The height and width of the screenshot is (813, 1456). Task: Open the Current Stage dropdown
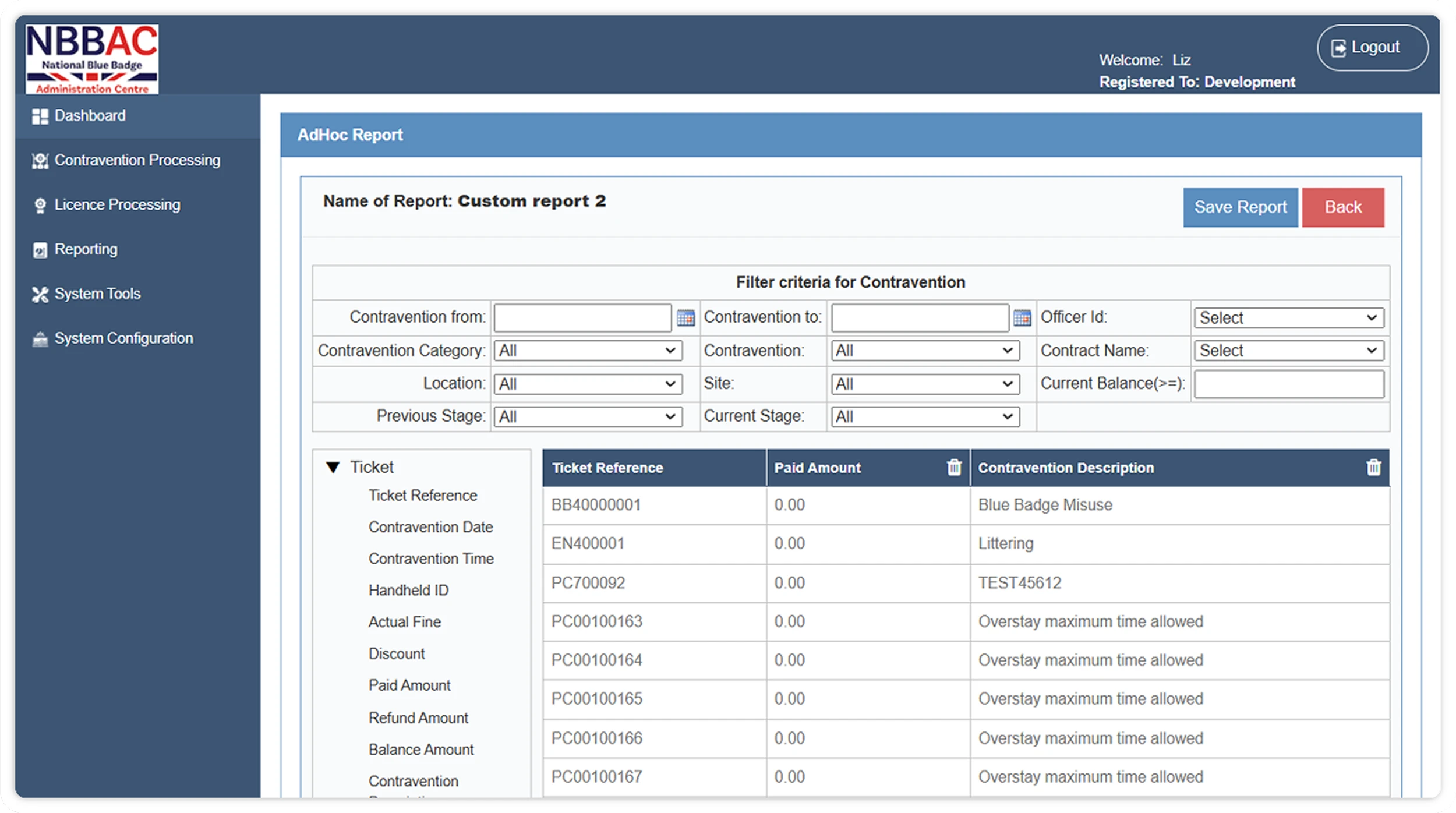click(x=925, y=417)
